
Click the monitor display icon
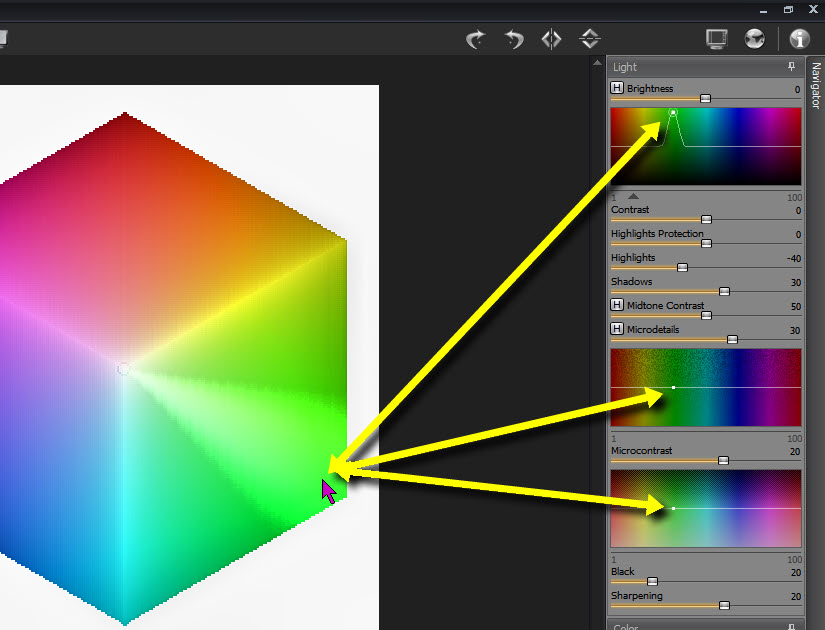[x=717, y=39]
